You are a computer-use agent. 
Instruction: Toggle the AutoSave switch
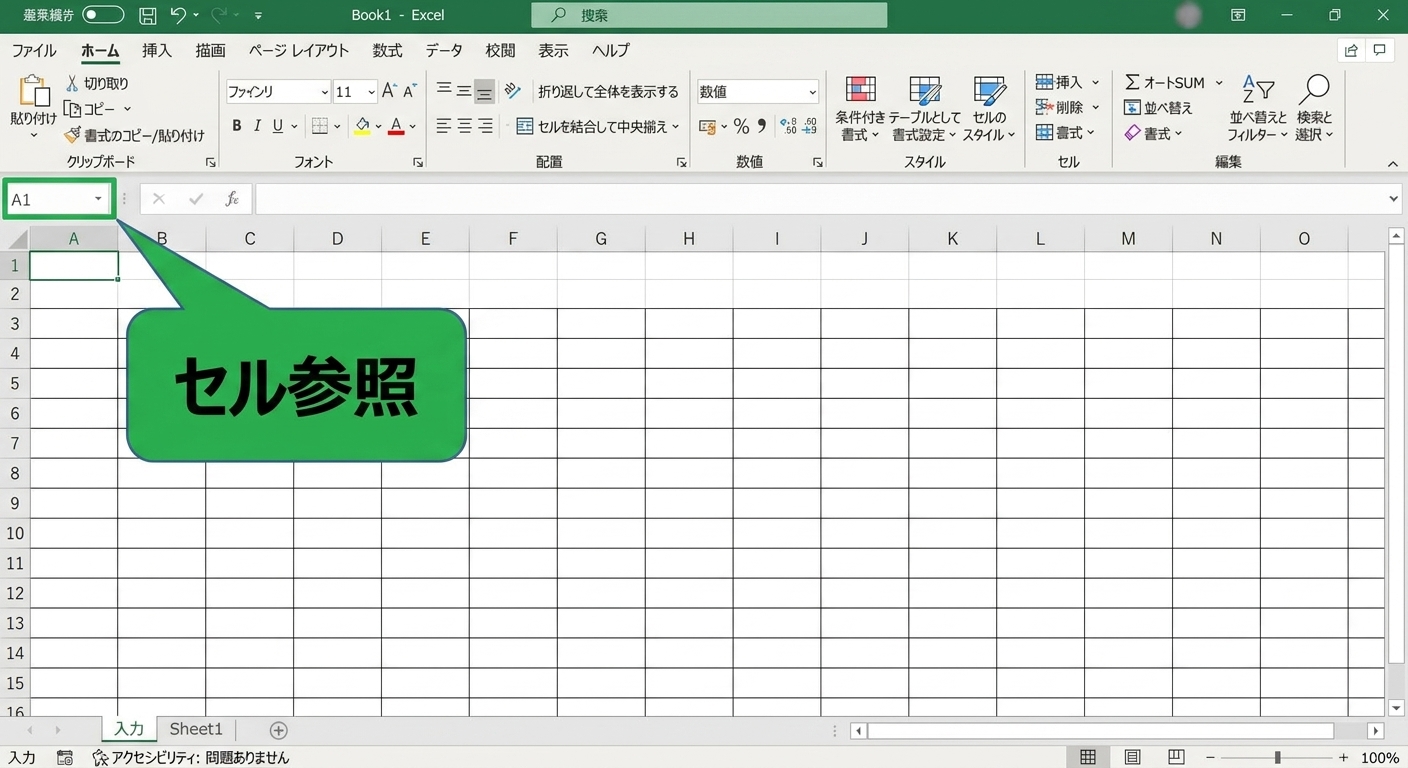(x=103, y=15)
